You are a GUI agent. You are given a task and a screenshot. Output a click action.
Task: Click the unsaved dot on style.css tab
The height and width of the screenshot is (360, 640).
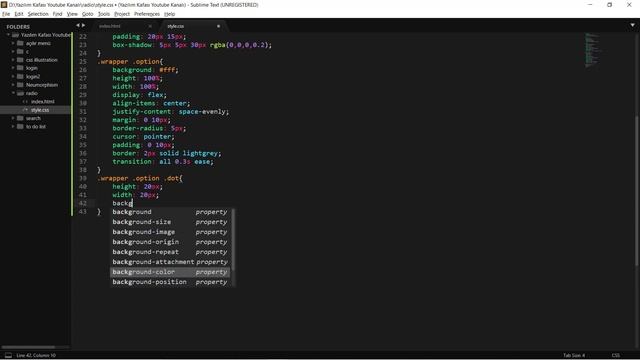218,26
